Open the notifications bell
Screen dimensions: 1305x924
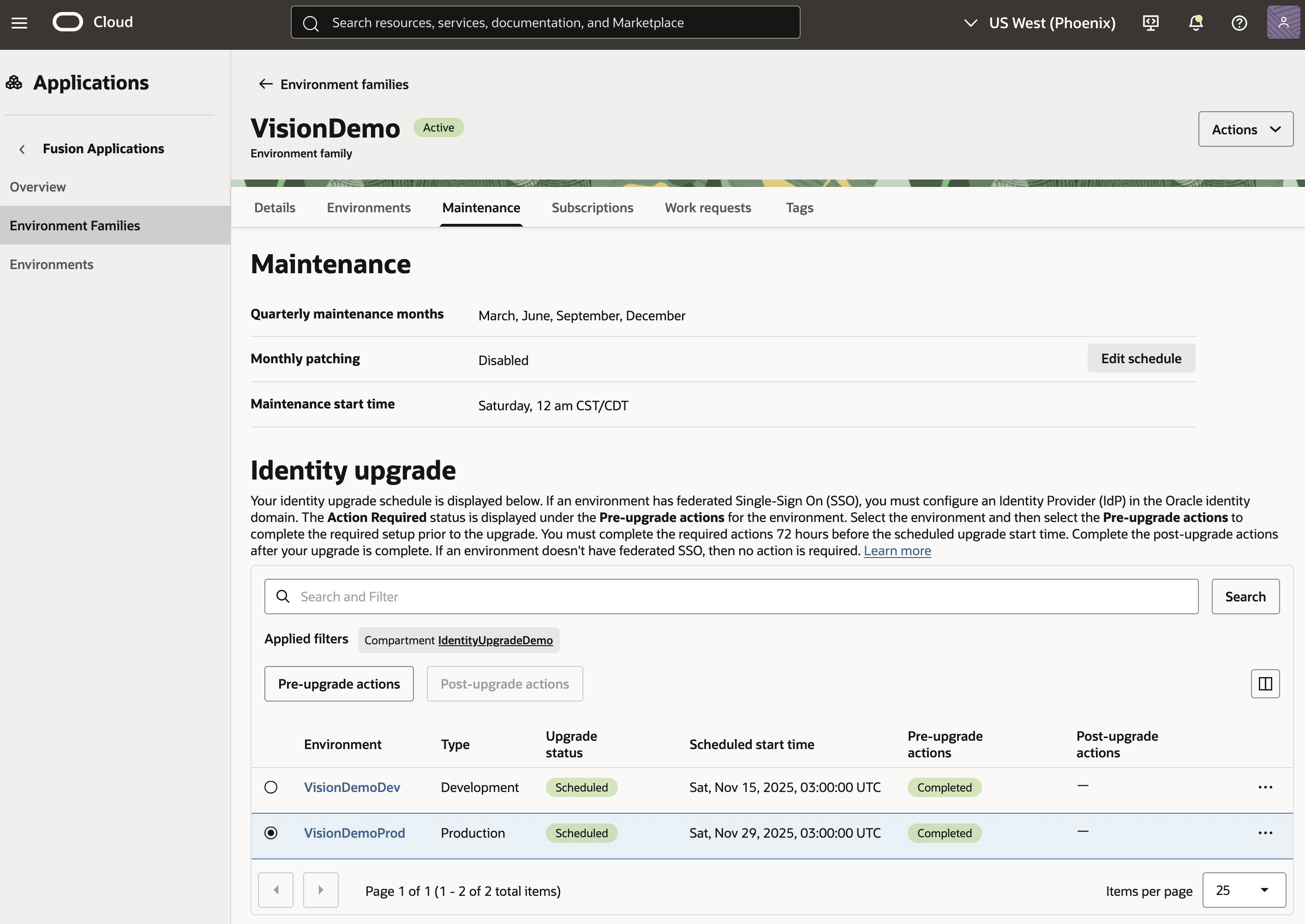pyautogui.click(x=1196, y=23)
